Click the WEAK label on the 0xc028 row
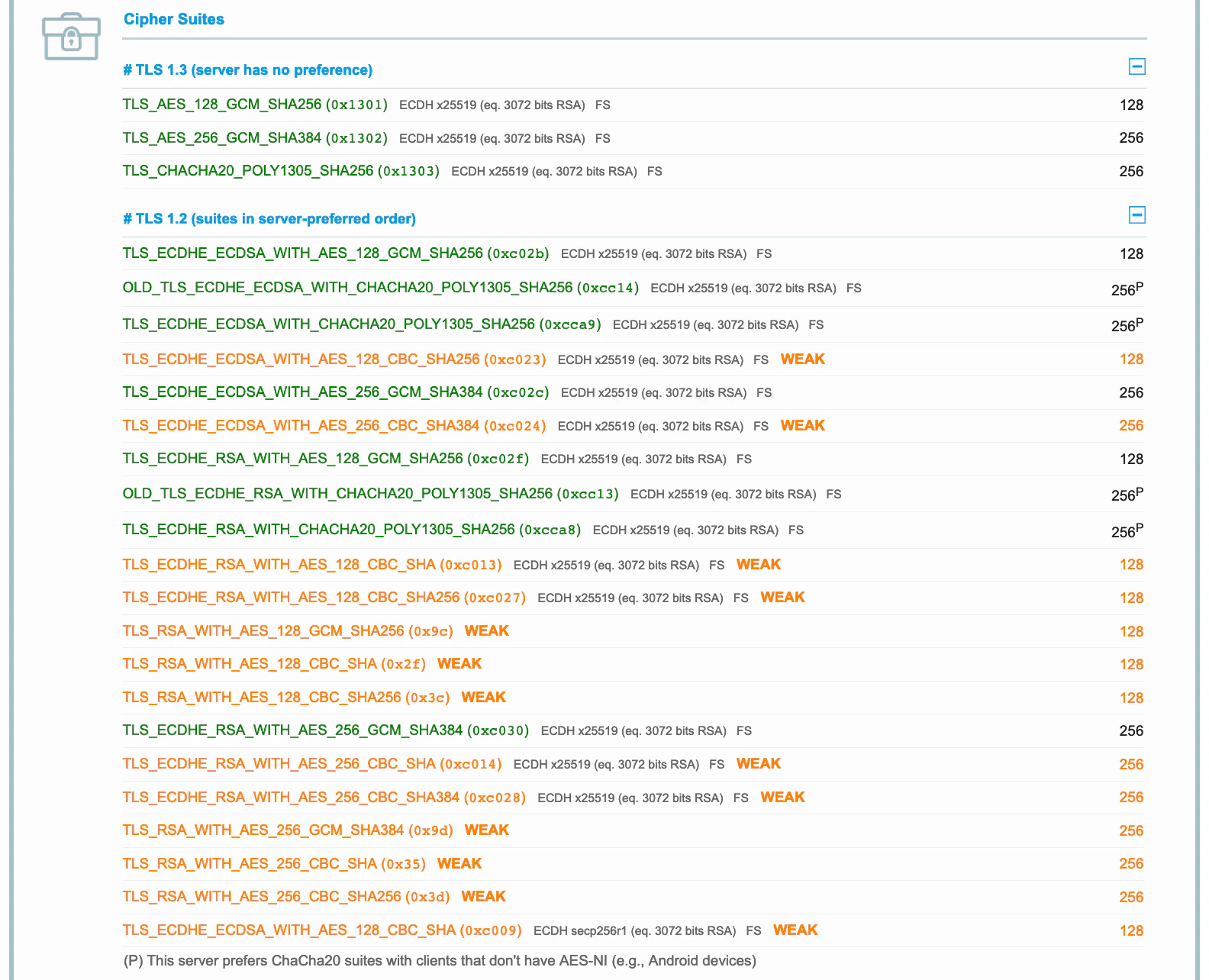The height and width of the screenshot is (980, 1209). tap(783, 798)
